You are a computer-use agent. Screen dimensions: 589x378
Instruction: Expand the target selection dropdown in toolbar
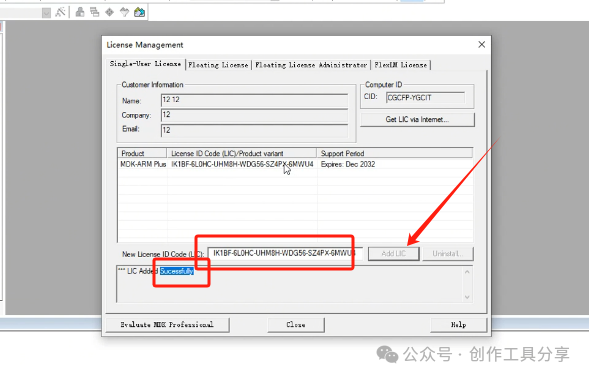pos(46,13)
